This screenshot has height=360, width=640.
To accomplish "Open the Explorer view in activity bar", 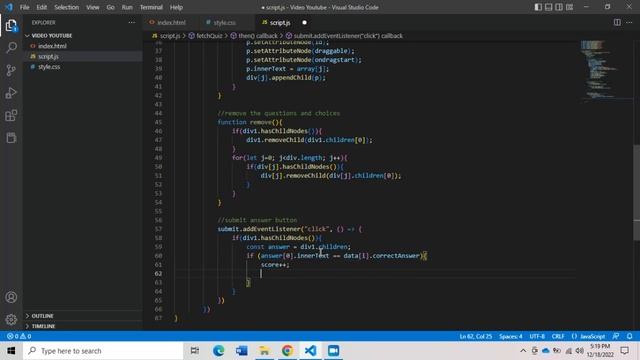I will [11, 26].
